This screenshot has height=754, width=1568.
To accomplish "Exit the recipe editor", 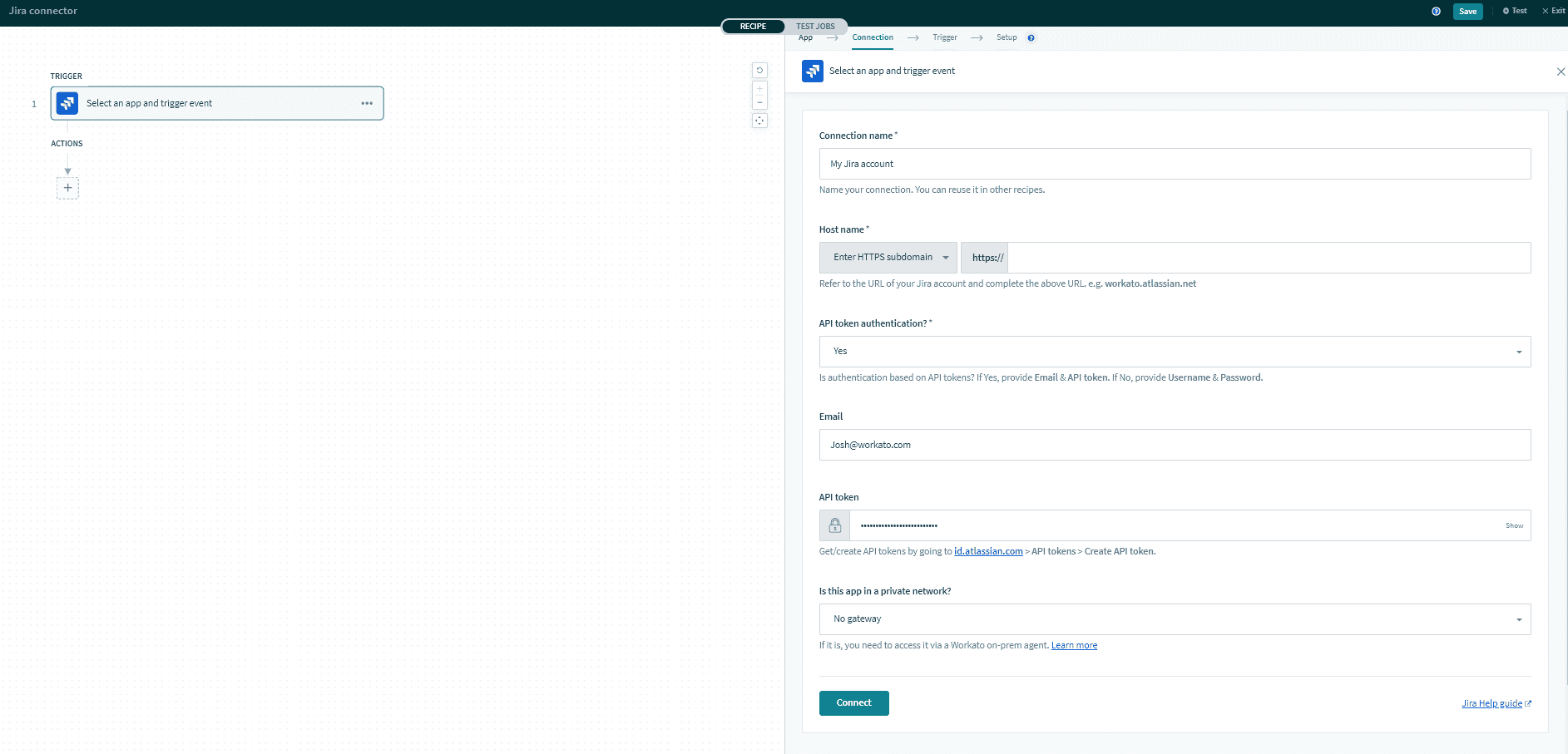I will (x=1553, y=11).
